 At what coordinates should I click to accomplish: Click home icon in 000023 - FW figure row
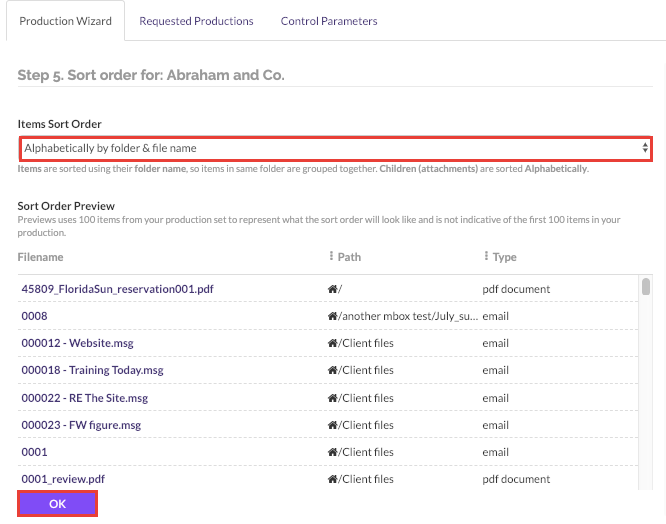(x=332, y=425)
